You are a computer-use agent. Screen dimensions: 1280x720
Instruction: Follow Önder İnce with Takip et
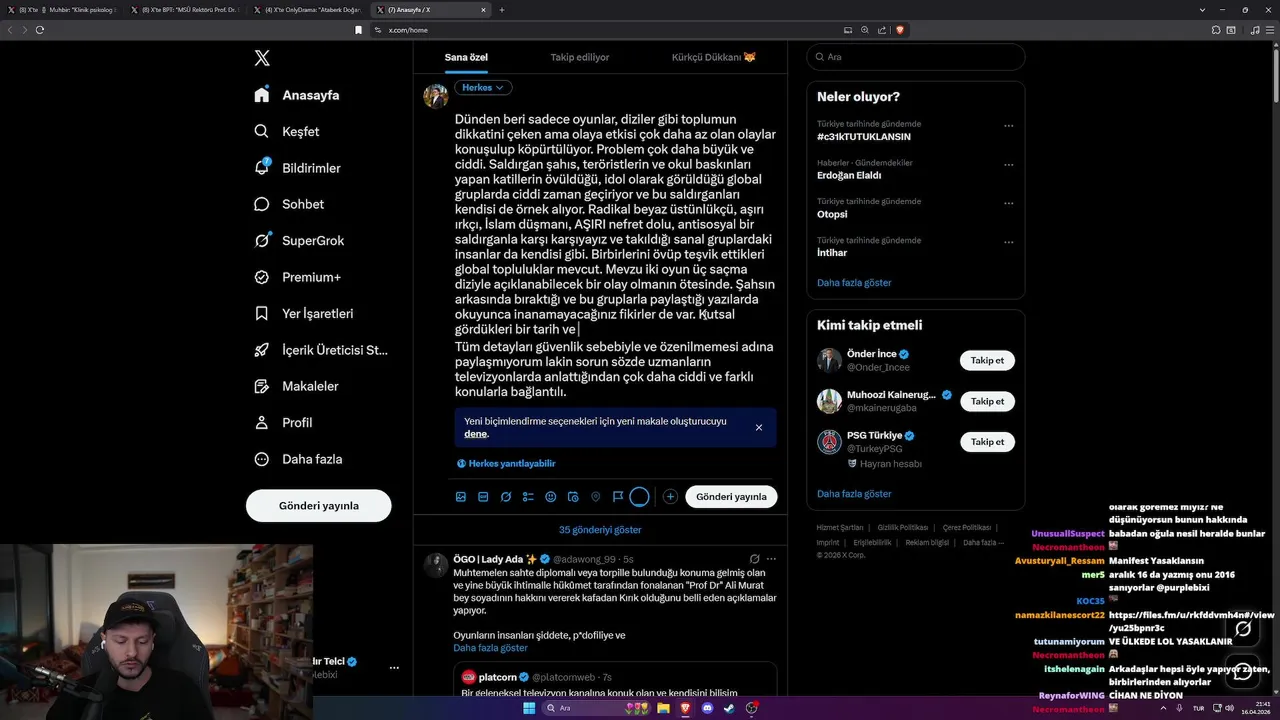pyautogui.click(x=987, y=360)
